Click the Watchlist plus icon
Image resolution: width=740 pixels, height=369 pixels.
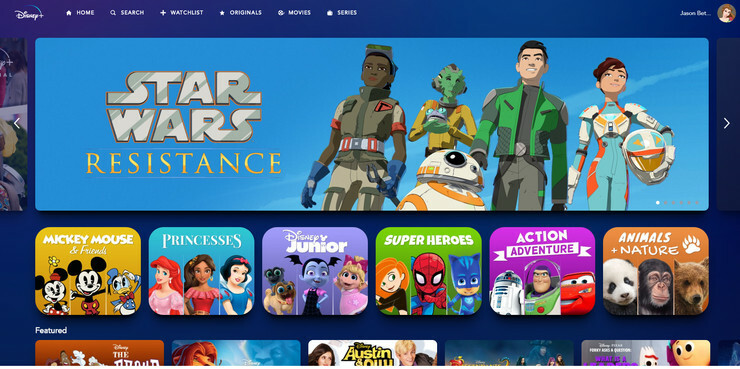tap(163, 13)
